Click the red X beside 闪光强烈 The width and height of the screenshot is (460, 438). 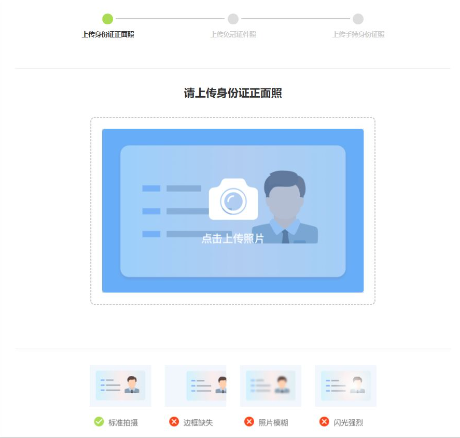tap(324, 422)
